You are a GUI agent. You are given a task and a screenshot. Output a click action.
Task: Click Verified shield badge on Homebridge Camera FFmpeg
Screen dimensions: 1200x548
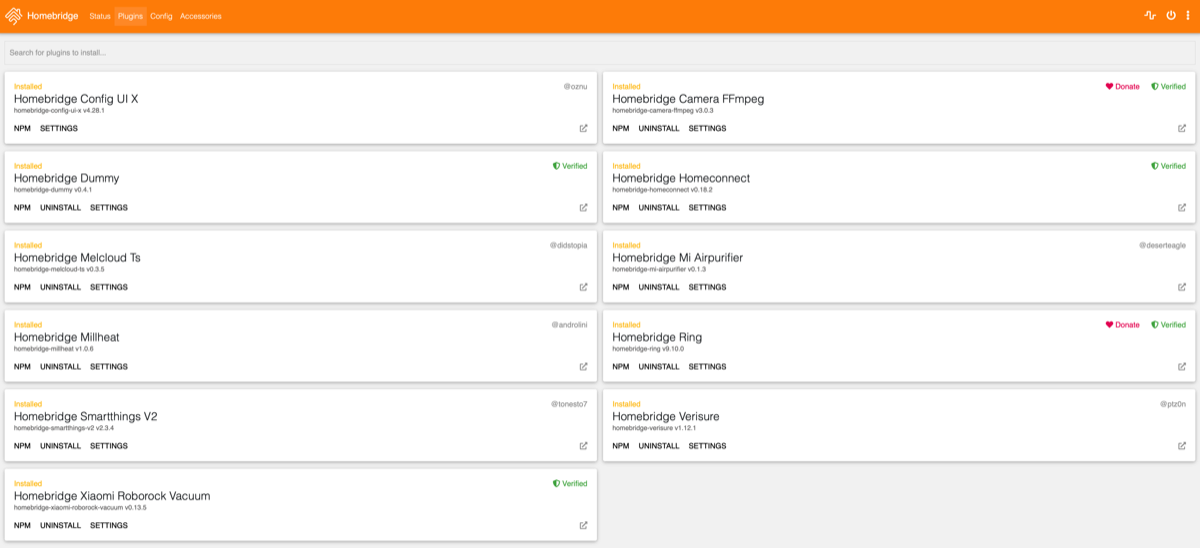(x=1168, y=87)
